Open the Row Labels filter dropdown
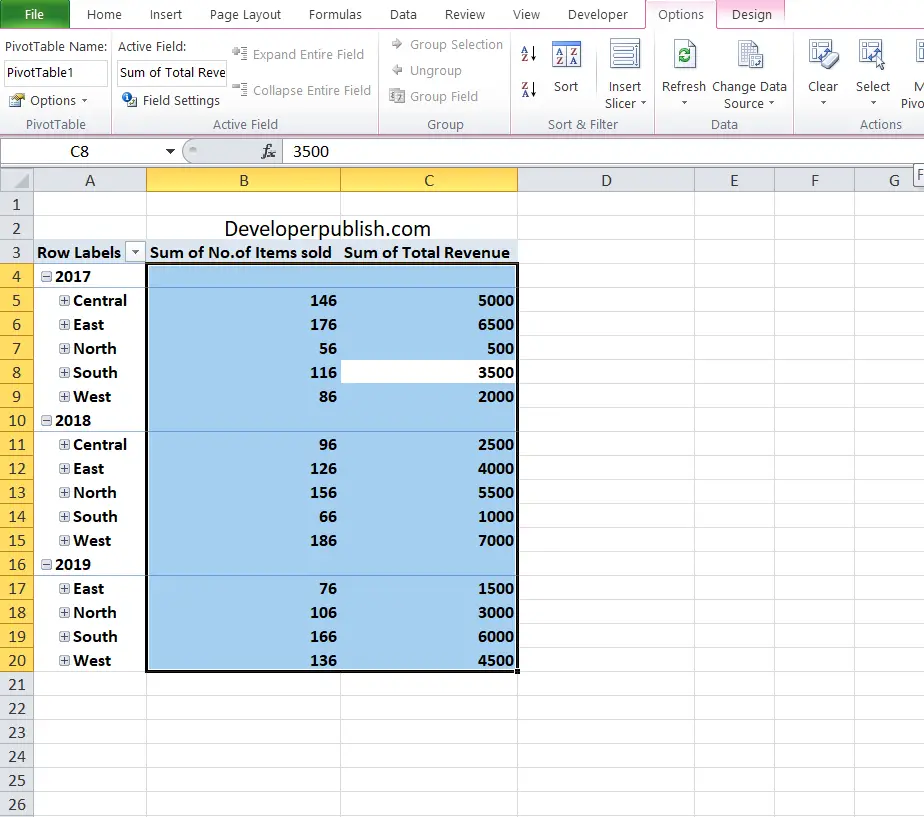The width and height of the screenshot is (924, 817). pos(135,252)
